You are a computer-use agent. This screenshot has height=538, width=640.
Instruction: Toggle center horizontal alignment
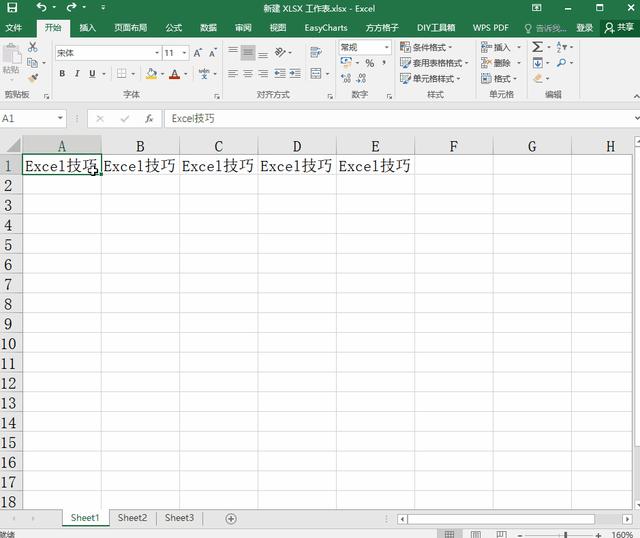(248, 74)
